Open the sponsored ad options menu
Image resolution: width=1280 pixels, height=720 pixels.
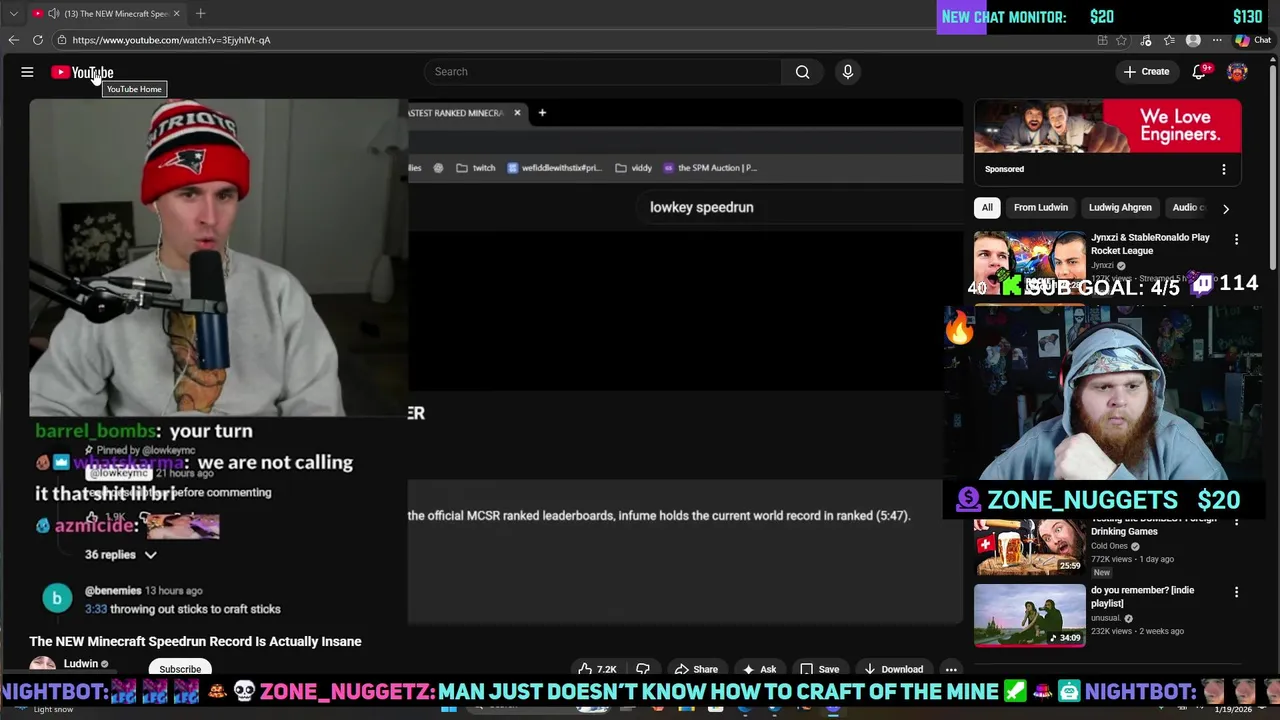pyautogui.click(x=1224, y=170)
